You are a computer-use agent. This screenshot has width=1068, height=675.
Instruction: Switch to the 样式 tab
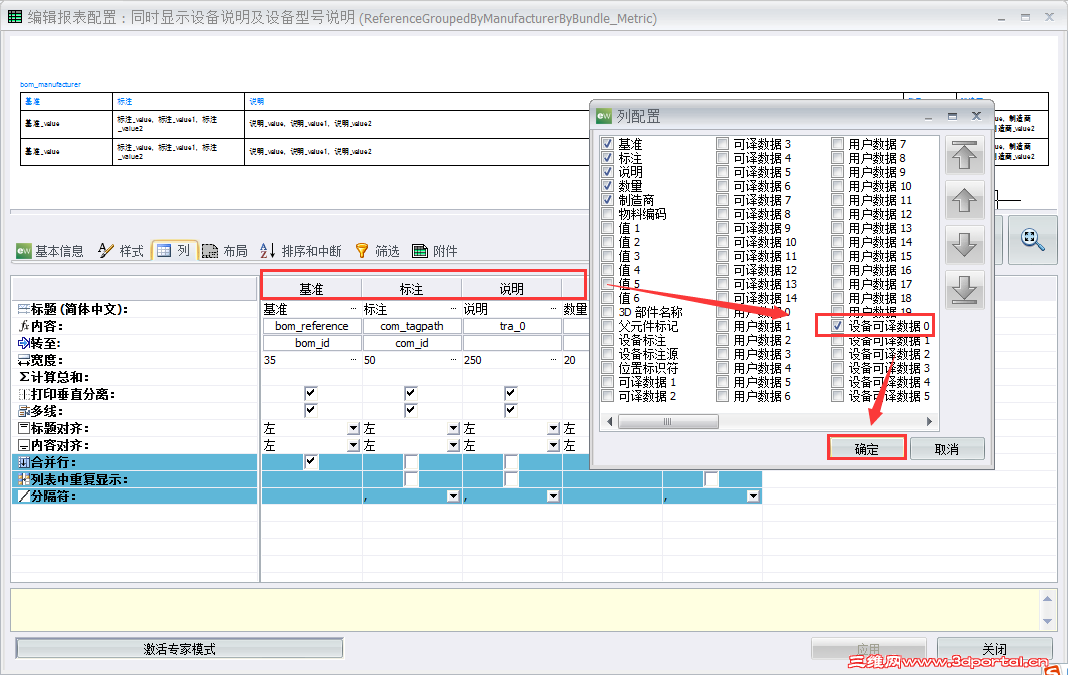[132, 250]
